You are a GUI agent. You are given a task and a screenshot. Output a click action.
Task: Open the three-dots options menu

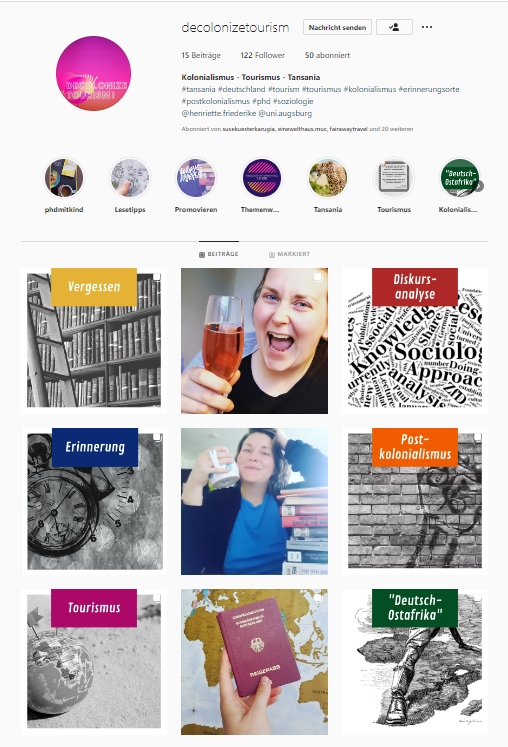pos(427,27)
